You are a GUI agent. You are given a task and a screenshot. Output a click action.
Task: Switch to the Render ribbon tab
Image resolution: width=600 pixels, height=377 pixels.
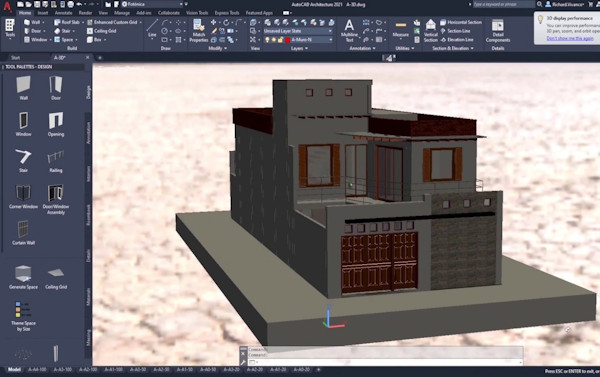pos(85,13)
